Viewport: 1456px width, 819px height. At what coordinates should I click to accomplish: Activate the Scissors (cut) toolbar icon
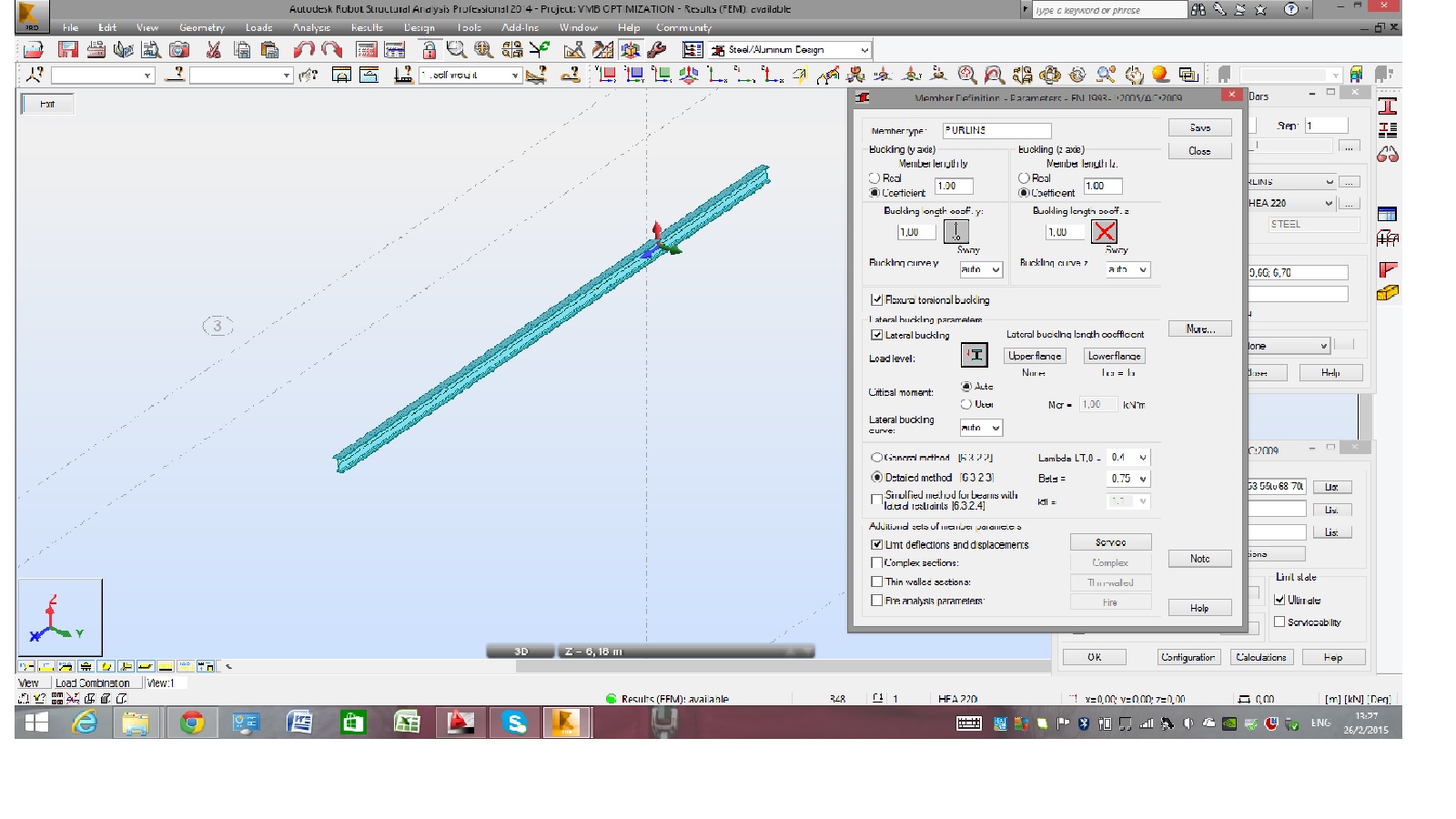point(215,50)
